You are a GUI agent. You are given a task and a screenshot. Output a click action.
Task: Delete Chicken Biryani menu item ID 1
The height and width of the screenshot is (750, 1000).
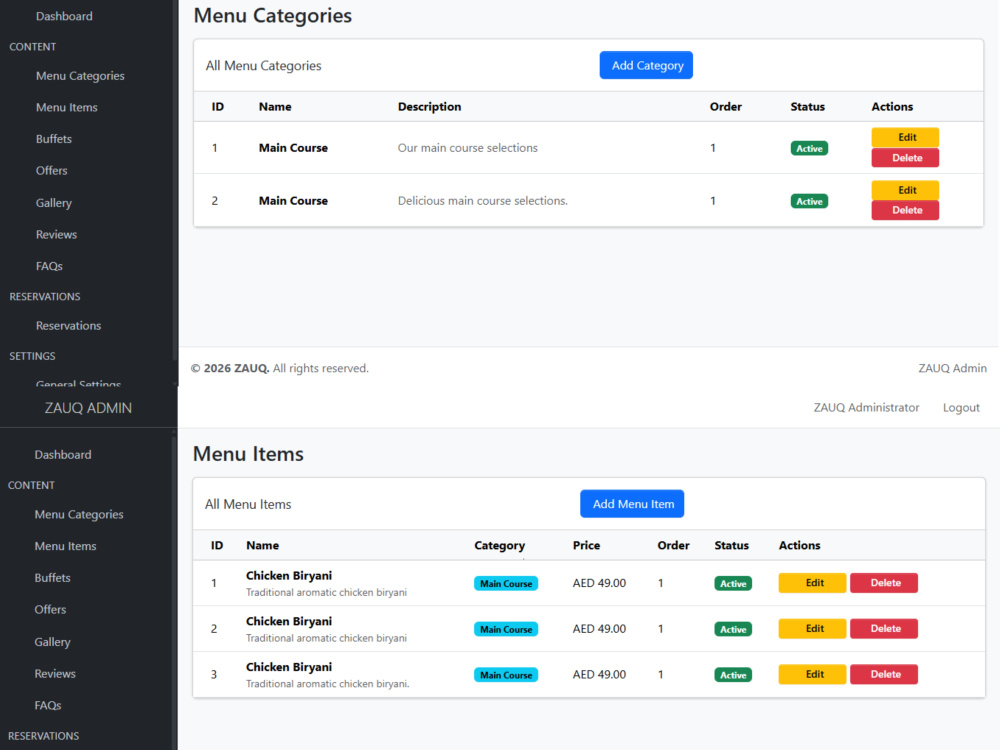point(884,583)
